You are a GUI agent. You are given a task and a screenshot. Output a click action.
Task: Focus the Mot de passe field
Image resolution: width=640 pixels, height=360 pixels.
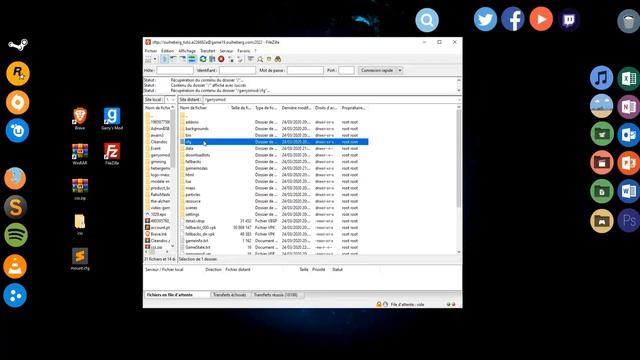(305, 70)
